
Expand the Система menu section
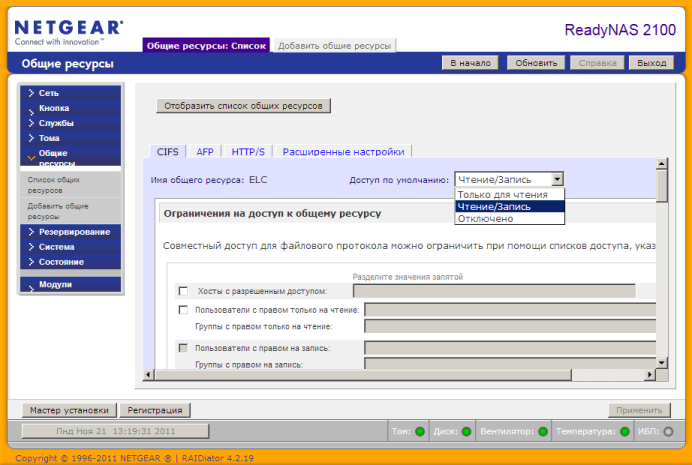(x=70, y=247)
